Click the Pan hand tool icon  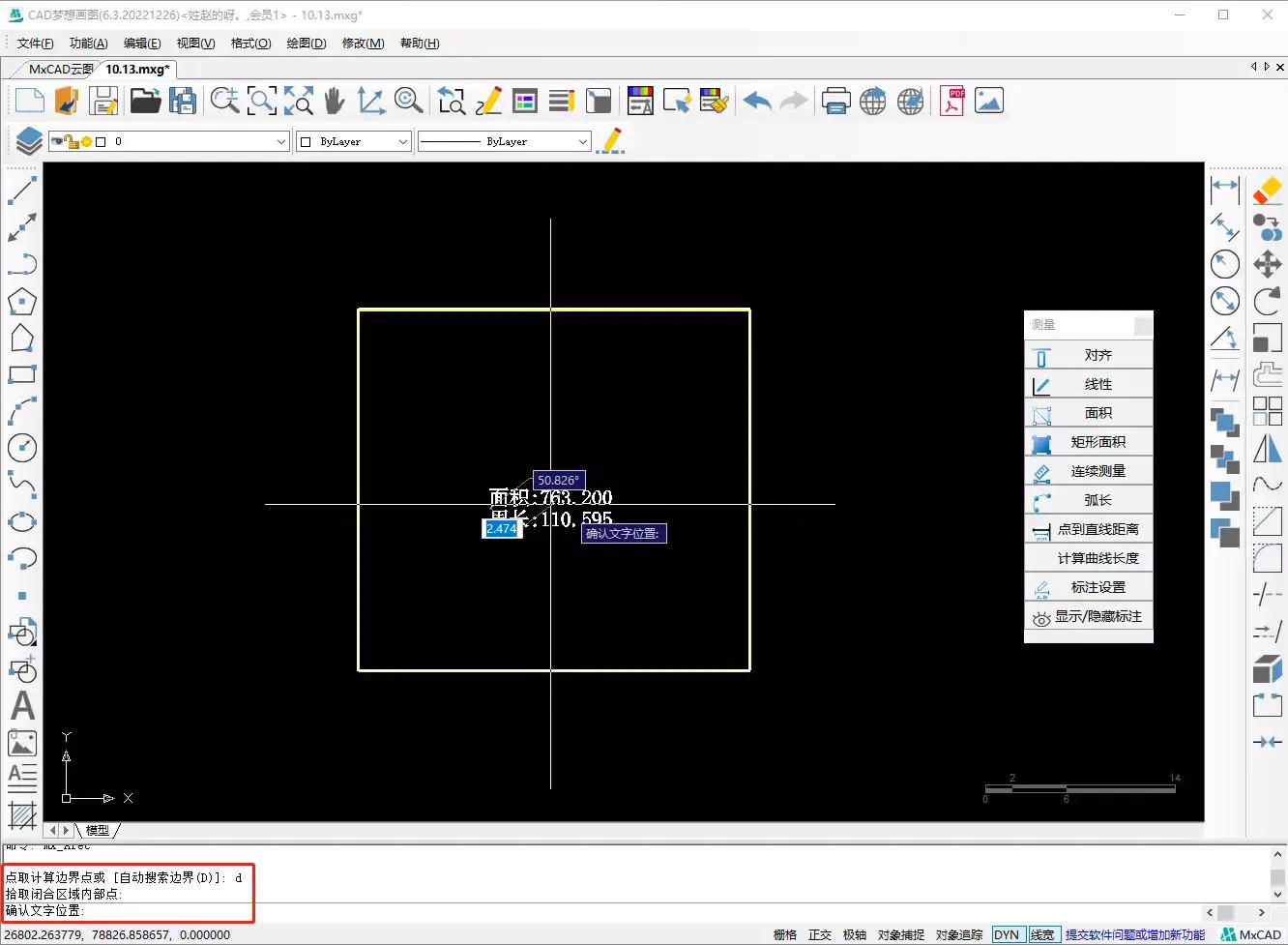pyautogui.click(x=335, y=101)
